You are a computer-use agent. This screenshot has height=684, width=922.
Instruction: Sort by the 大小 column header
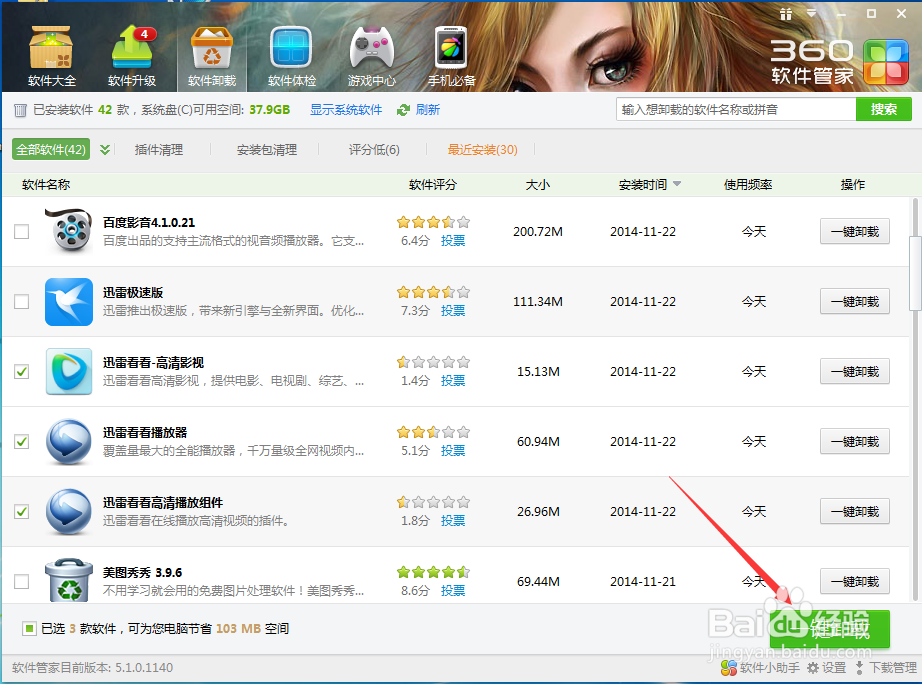tap(537, 185)
